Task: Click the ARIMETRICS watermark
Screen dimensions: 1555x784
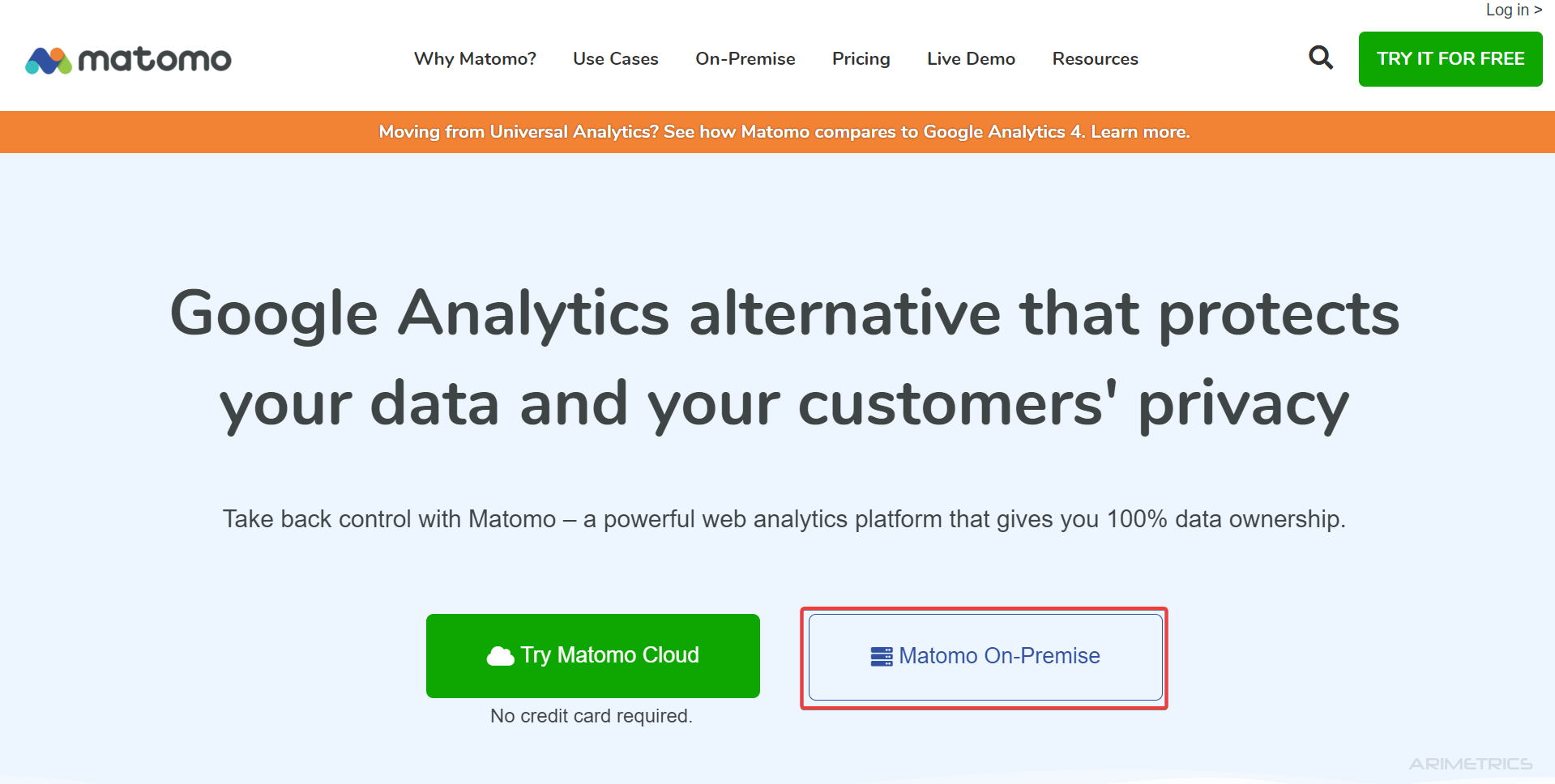Action: pyautogui.click(x=1468, y=762)
